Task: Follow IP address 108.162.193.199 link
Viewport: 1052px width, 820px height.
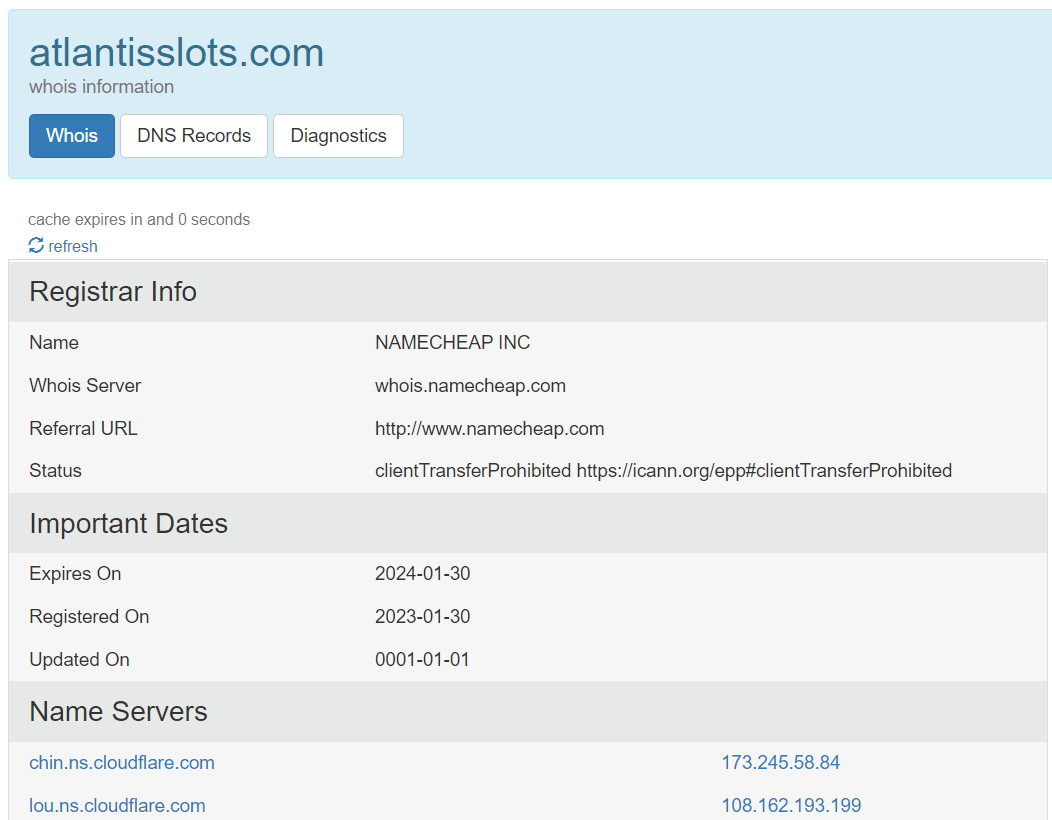Action: [x=791, y=805]
